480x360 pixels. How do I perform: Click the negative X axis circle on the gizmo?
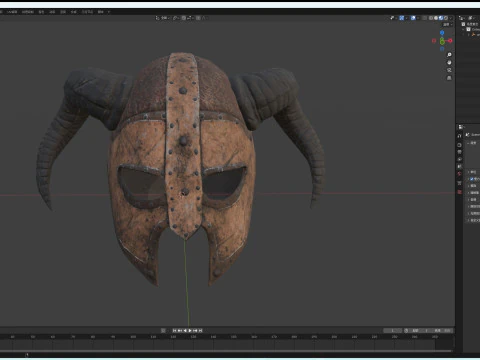pyautogui.click(x=434, y=41)
